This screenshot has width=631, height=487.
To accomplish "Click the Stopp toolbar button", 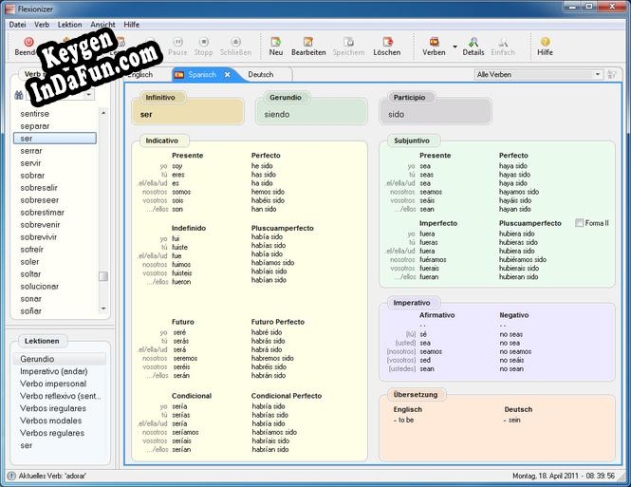I will (203, 47).
